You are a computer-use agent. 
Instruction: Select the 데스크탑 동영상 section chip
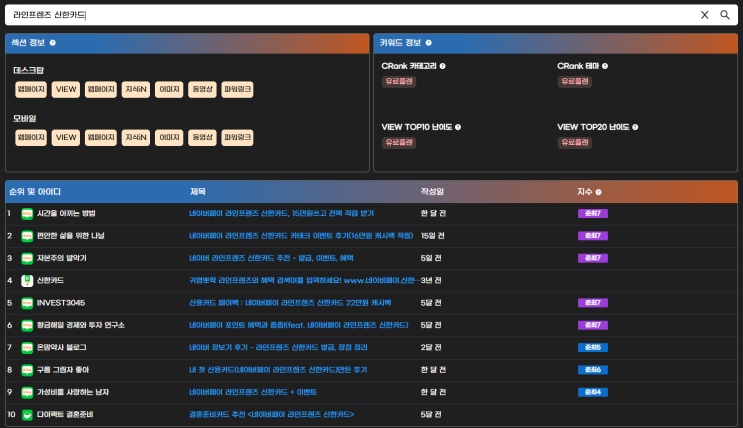[x=202, y=89]
